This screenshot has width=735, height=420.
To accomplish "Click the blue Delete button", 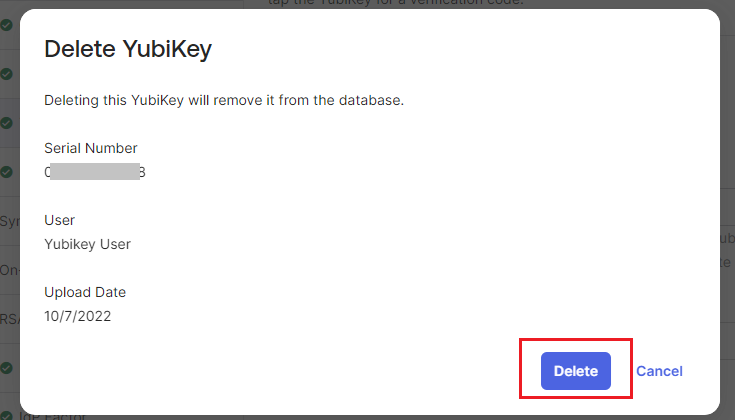I will click(575, 371).
